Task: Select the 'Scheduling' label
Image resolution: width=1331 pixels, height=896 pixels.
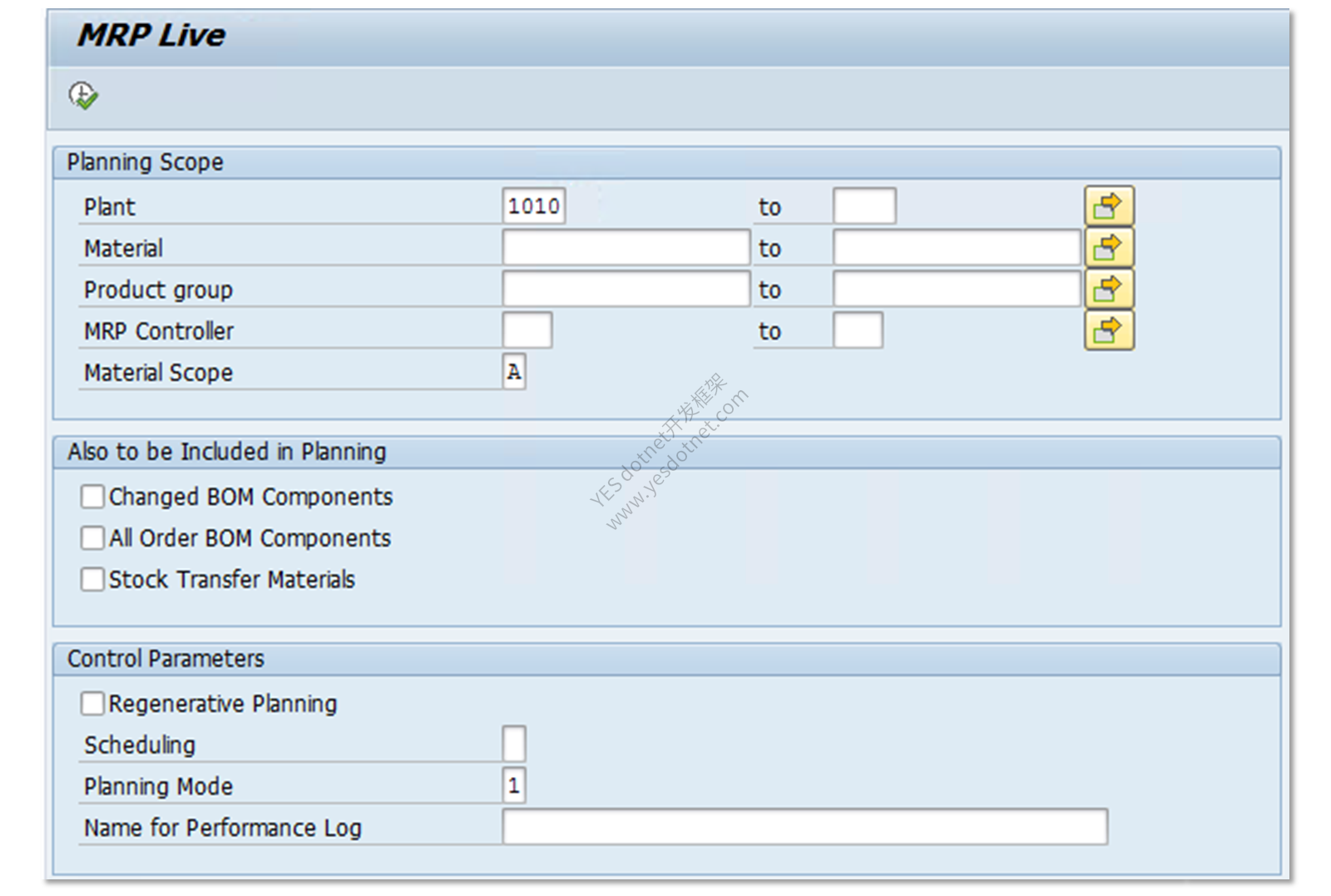Action: point(140,745)
